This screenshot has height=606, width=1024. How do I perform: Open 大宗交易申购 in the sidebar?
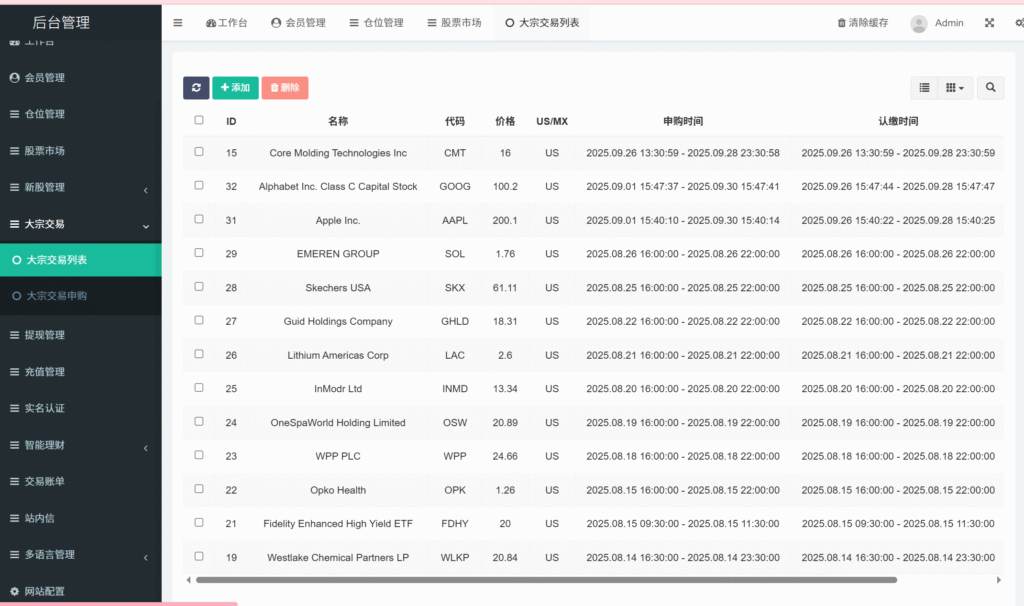[57, 296]
